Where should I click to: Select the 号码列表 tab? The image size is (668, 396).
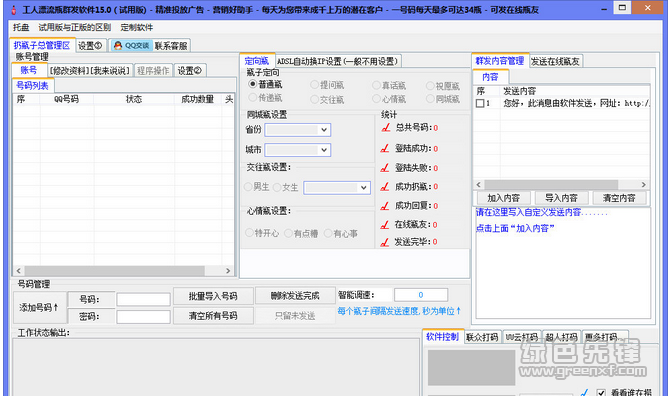click(32, 85)
